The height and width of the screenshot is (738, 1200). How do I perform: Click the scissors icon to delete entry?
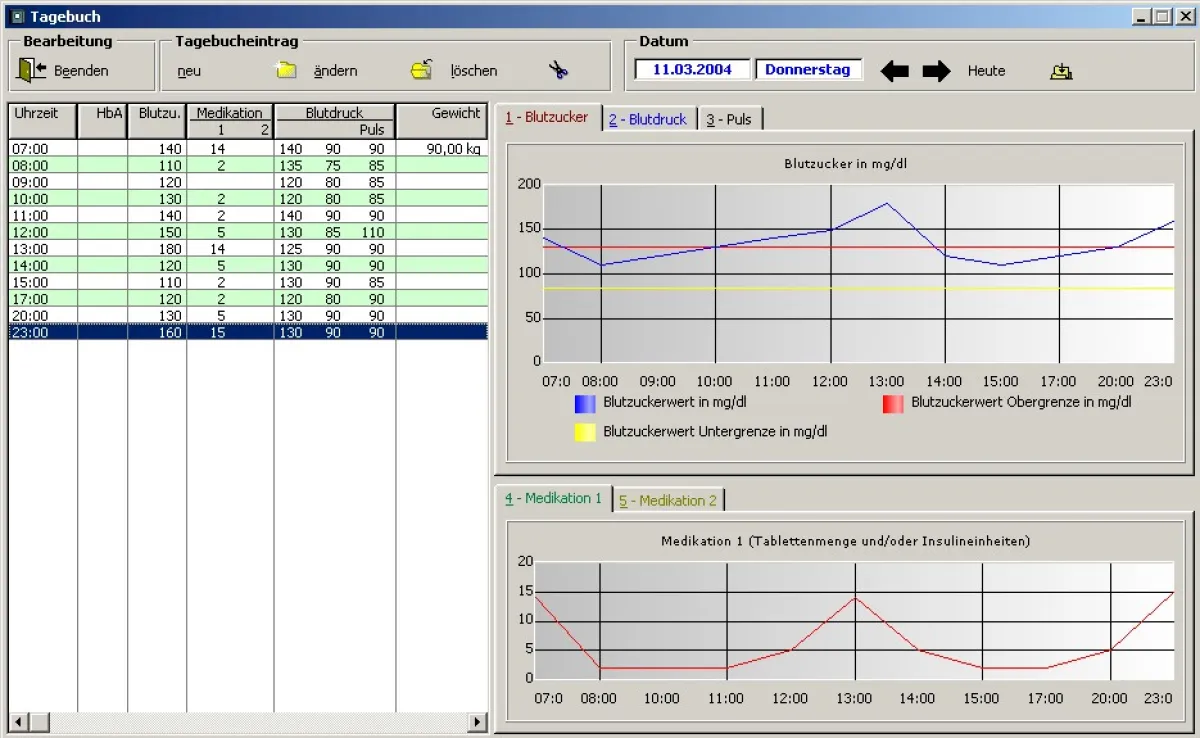click(558, 70)
